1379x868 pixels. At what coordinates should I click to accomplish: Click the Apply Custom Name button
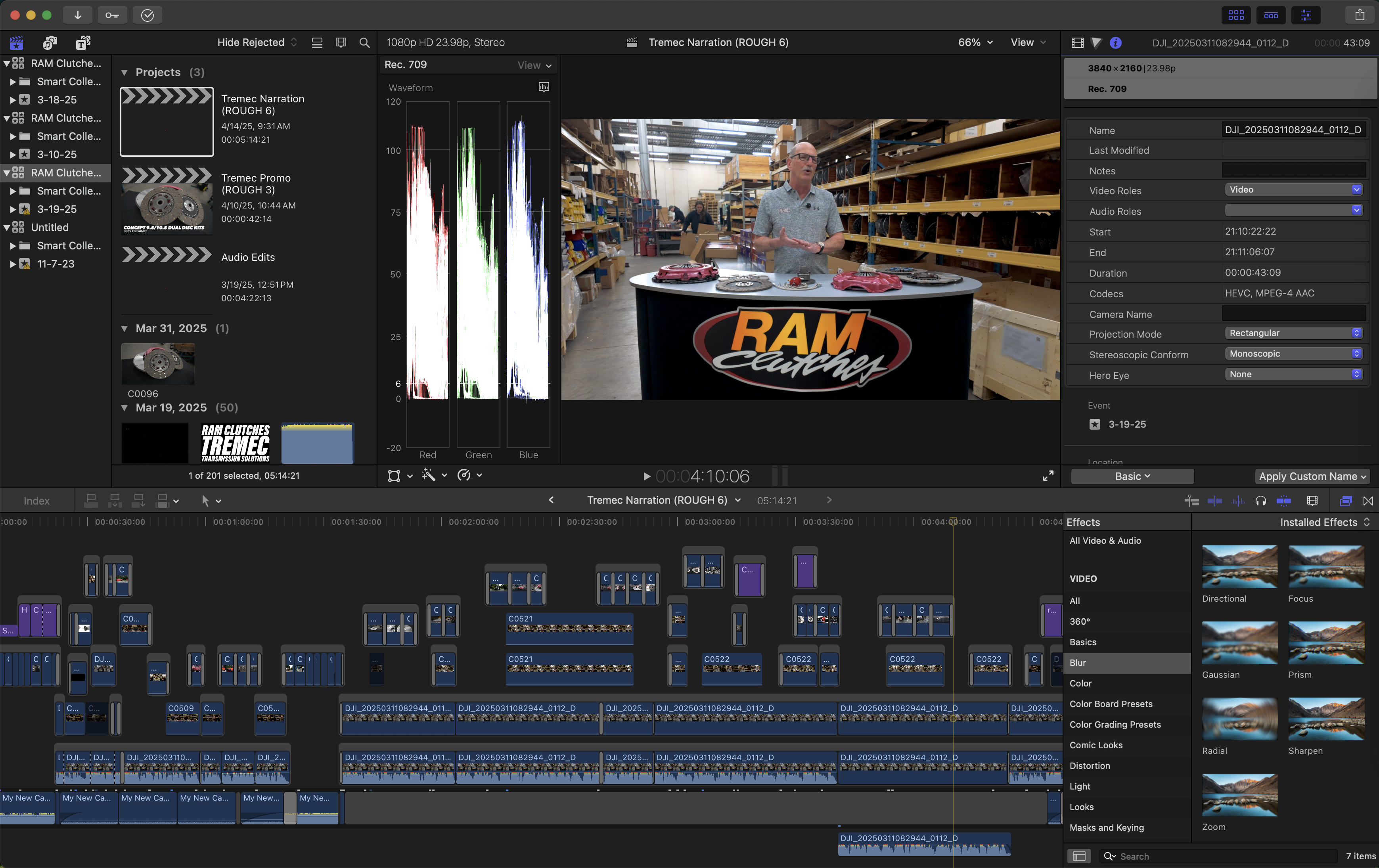(1312, 476)
